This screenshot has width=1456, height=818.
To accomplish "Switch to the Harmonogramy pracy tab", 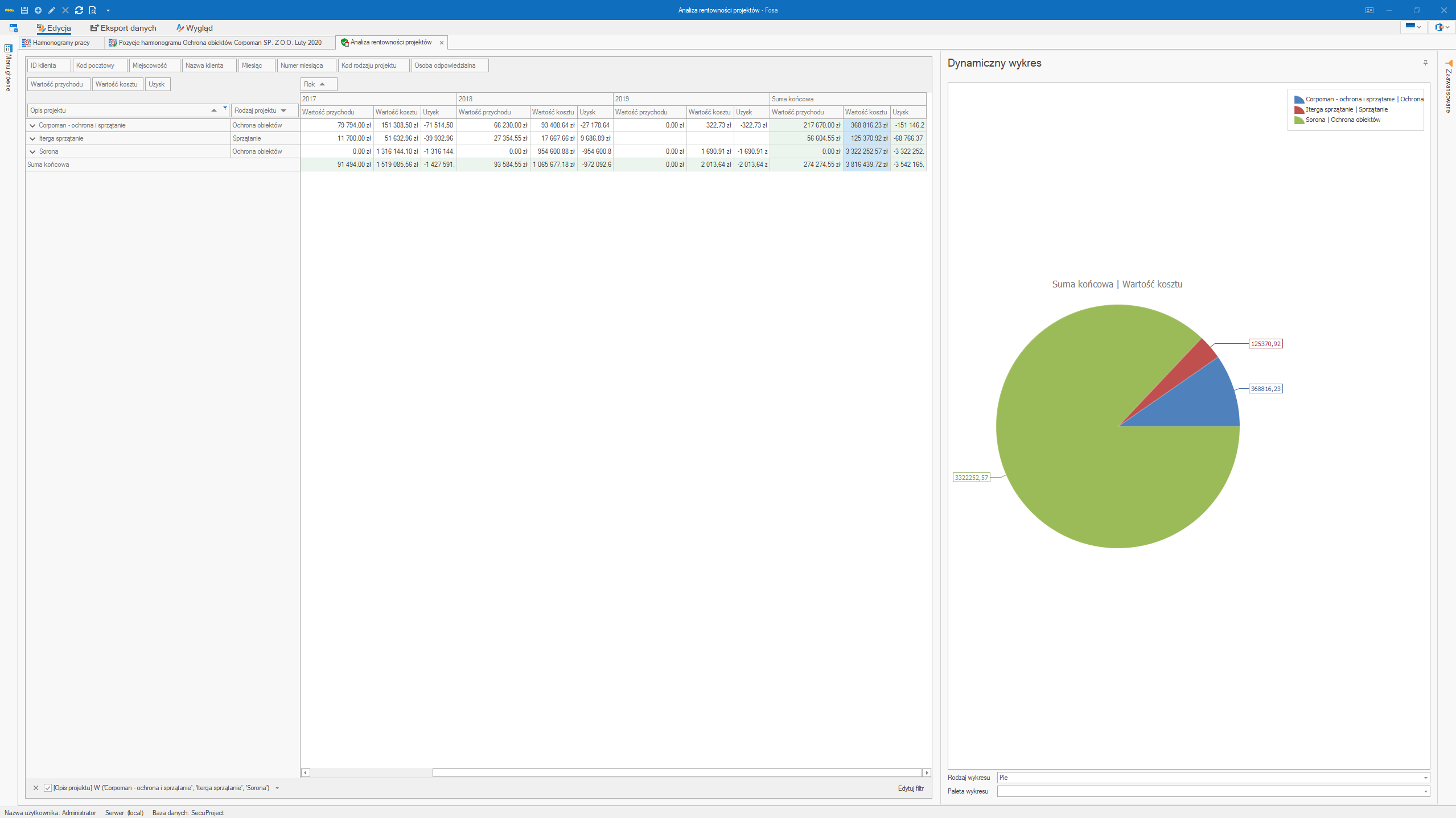I will tap(61, 43).
